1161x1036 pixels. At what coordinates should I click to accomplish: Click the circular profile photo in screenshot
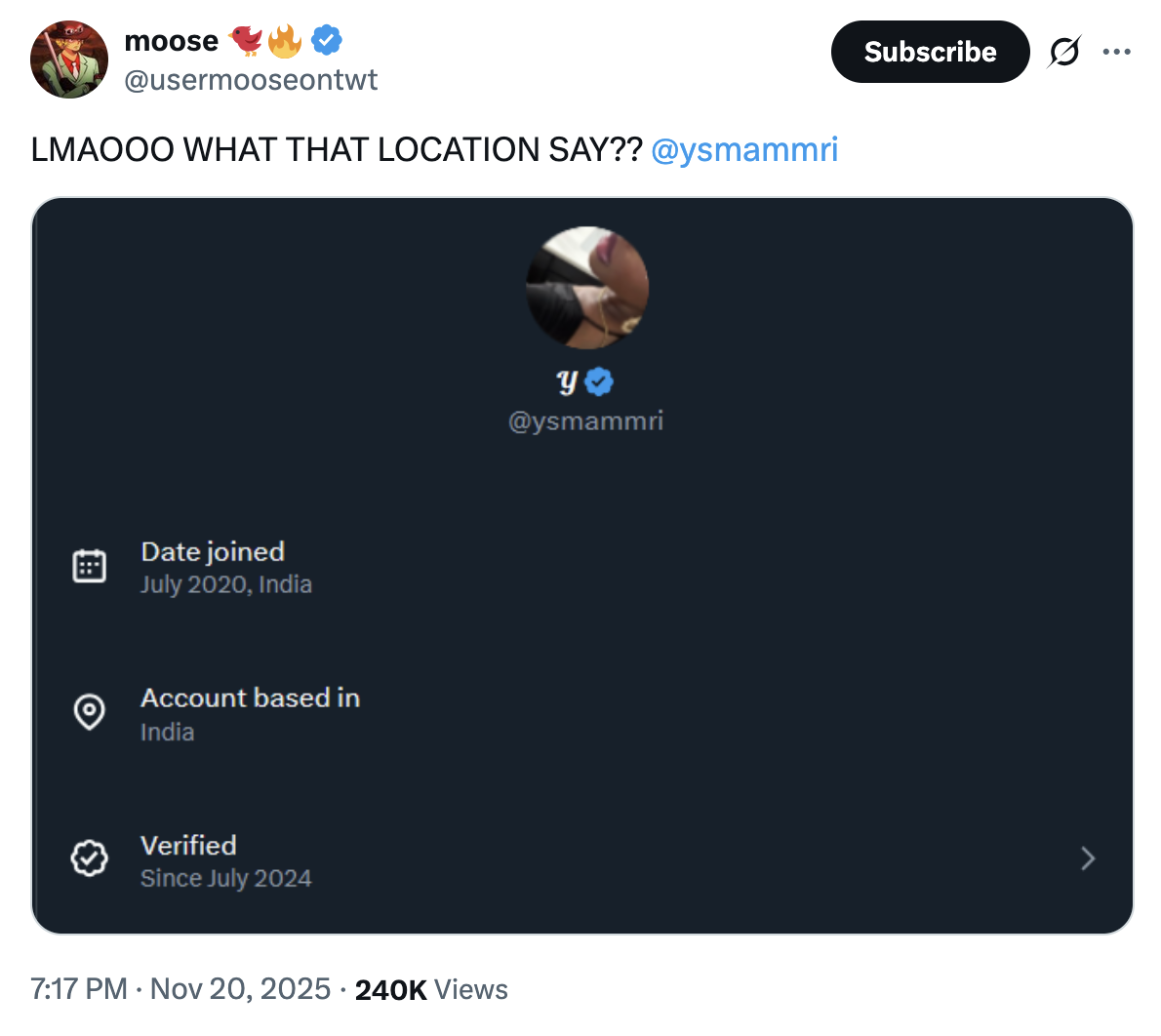(x=587, y=288)
